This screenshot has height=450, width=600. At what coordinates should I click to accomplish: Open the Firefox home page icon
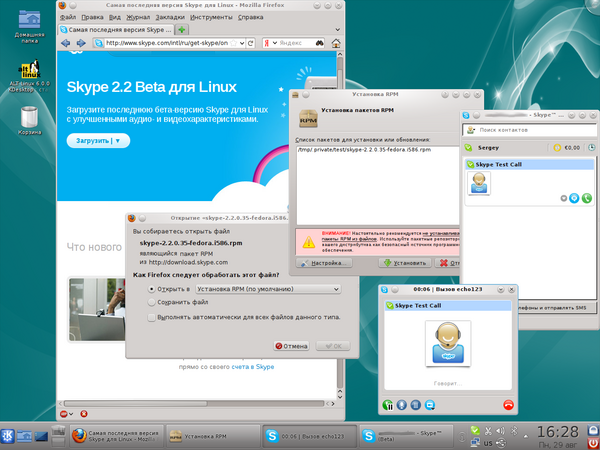pyautogui.click(x=336, y=43)
